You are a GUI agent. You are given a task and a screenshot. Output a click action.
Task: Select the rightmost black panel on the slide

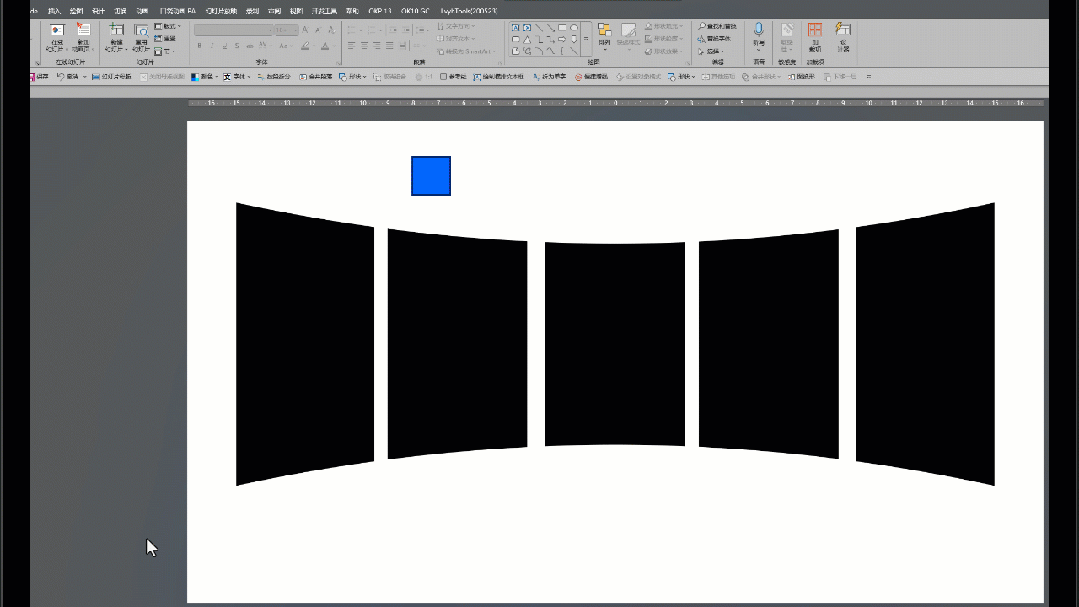[925, 344]
